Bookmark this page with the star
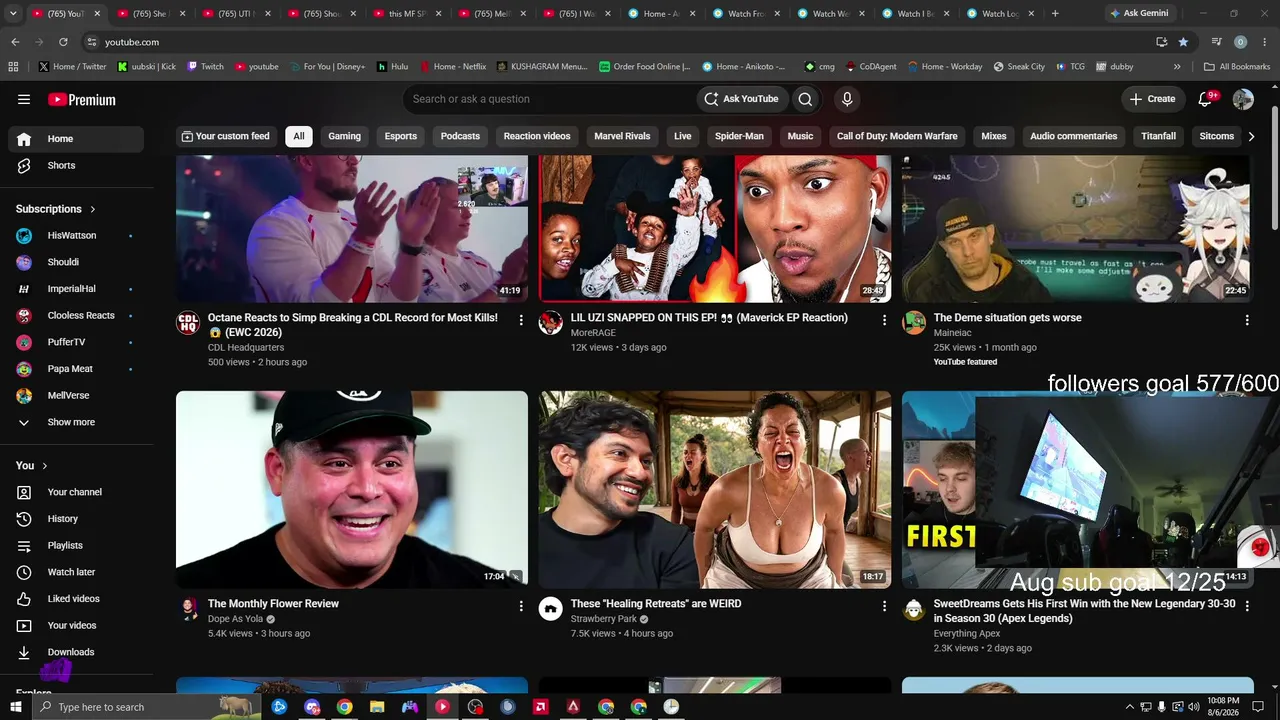Viewport: 1280px width, 720px height. click(1183, 42)
